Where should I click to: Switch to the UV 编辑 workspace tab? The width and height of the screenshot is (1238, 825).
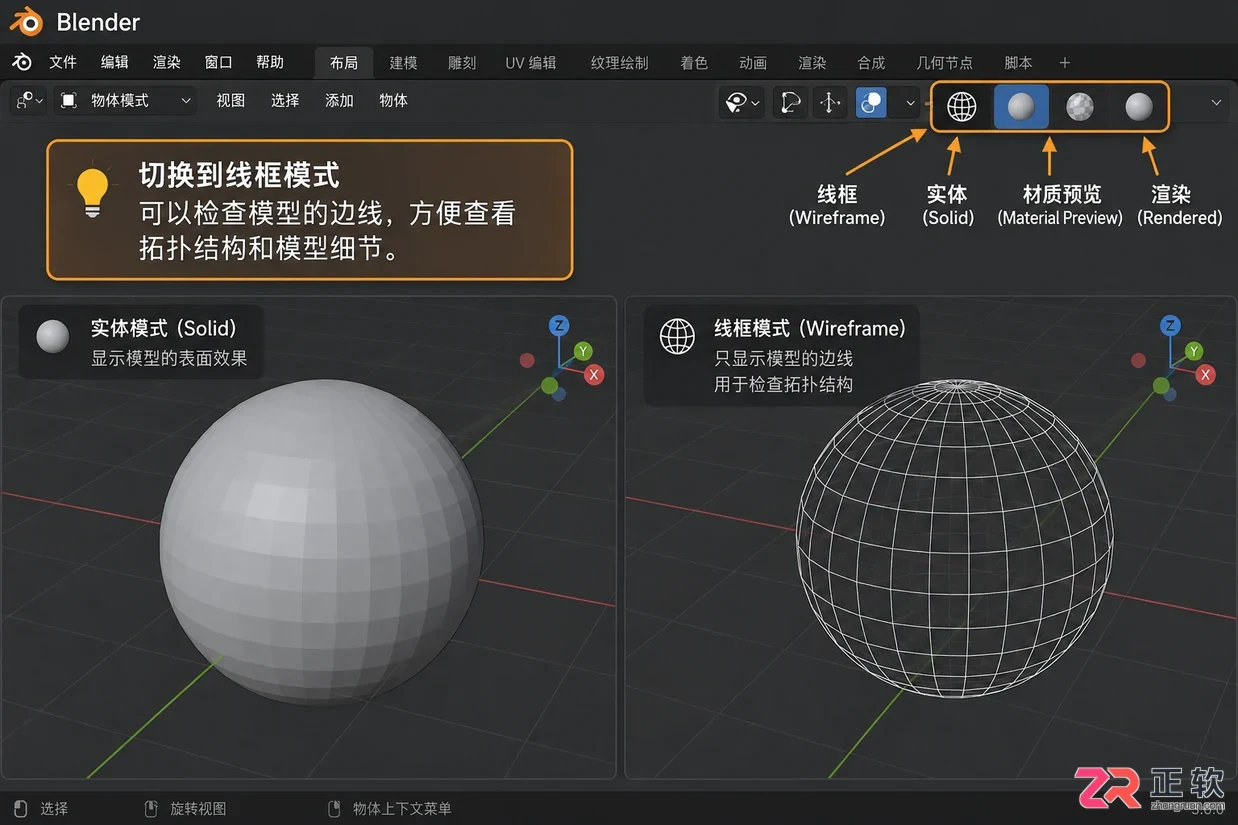coord(530,63)
